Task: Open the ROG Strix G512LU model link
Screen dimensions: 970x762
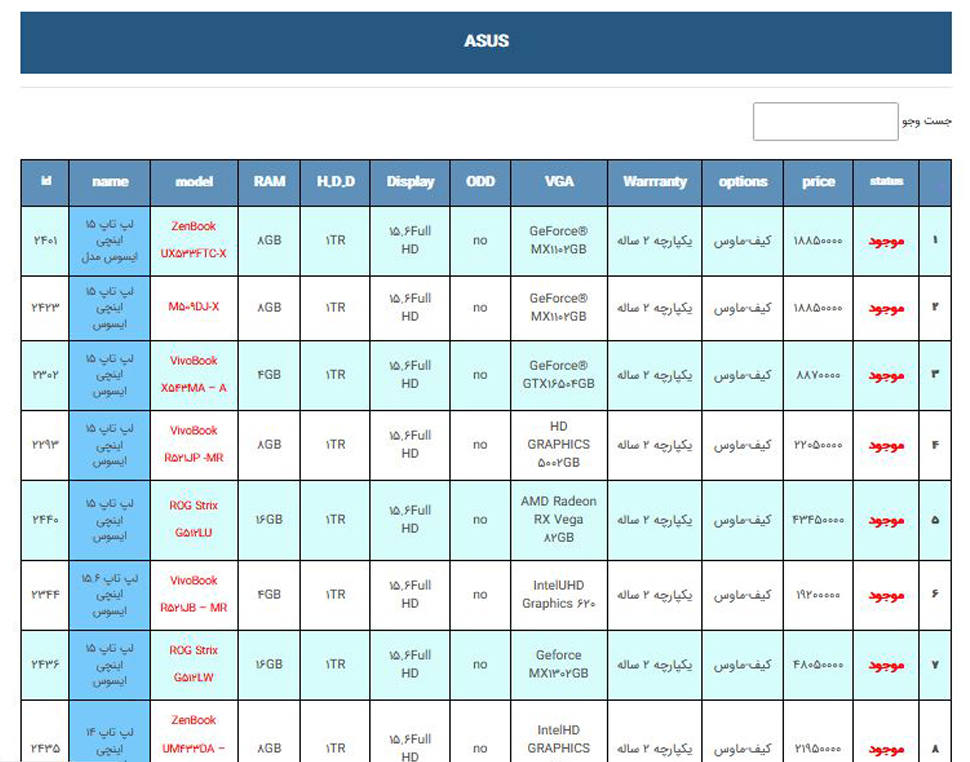Action: point(194,519)
